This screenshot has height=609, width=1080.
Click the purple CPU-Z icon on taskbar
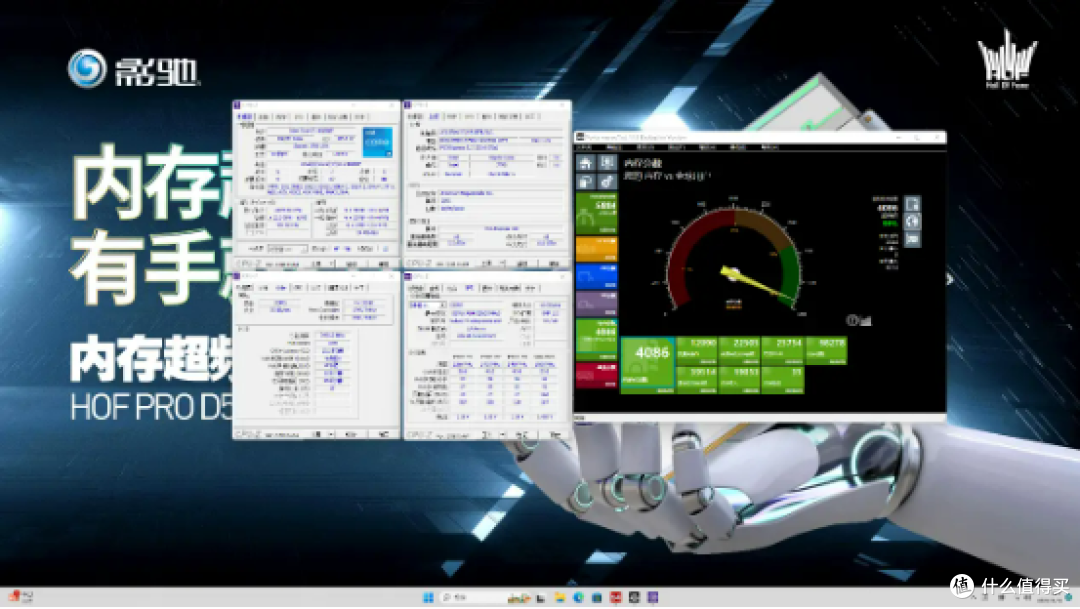point(653,597)
